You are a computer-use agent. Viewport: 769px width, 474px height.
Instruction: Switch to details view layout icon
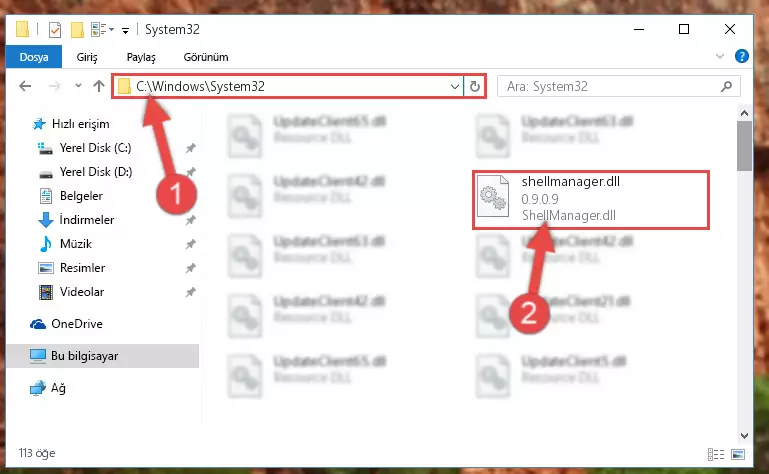pos(716,454)
